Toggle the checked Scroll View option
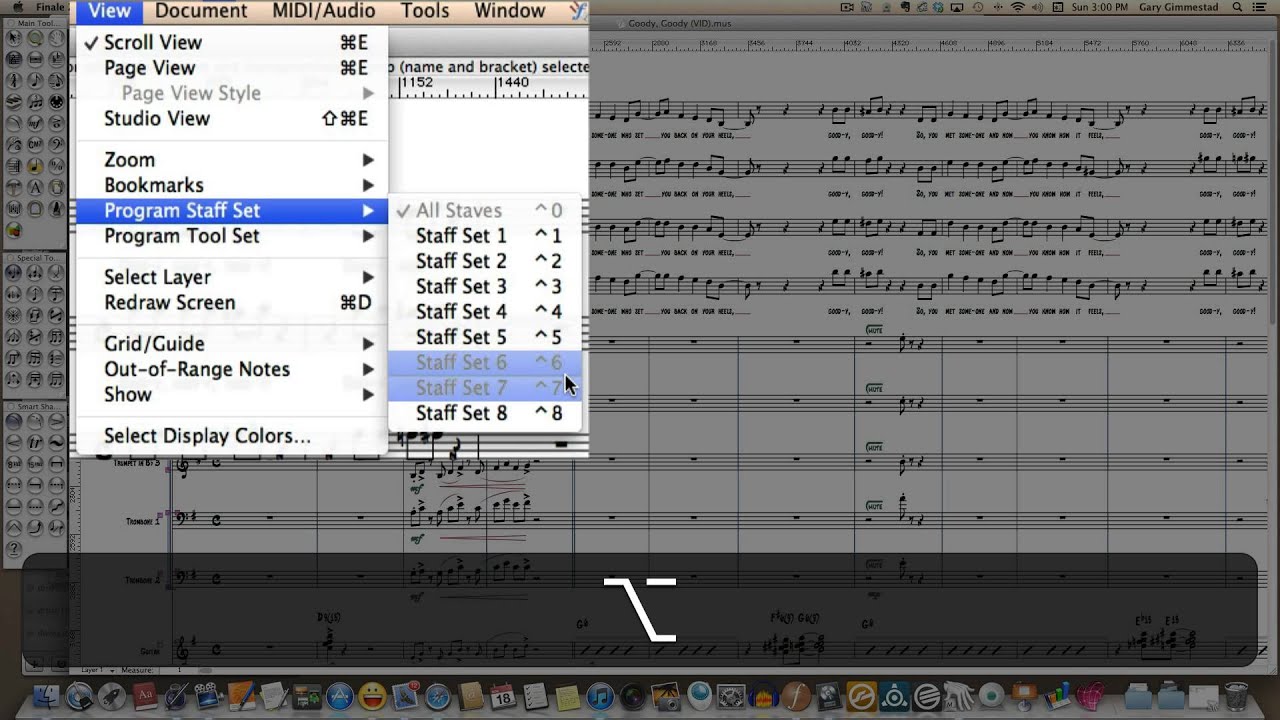1280x720 pixels. (231, 42)
